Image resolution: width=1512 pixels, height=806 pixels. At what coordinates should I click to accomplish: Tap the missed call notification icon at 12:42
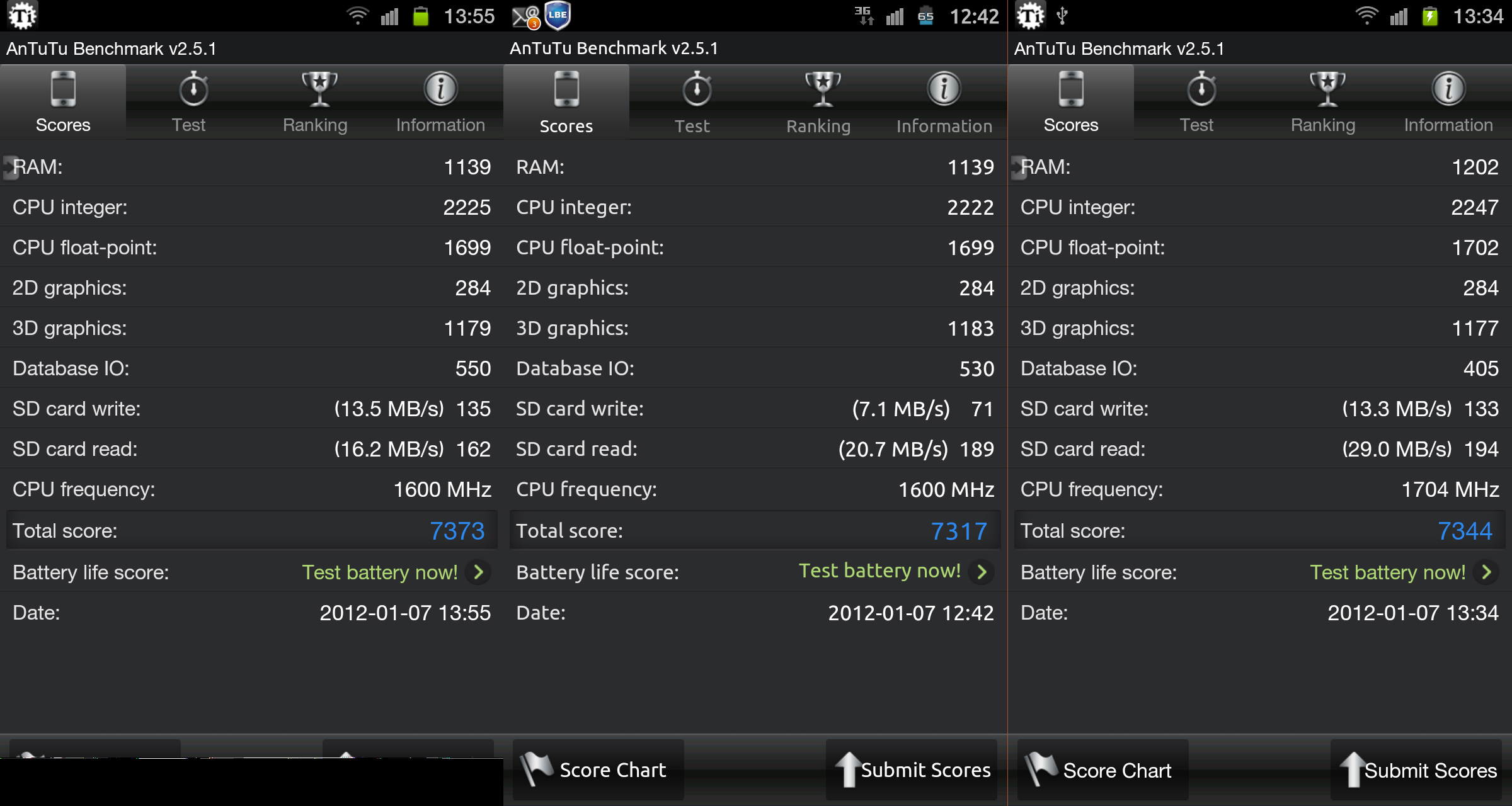pos(525,17)
